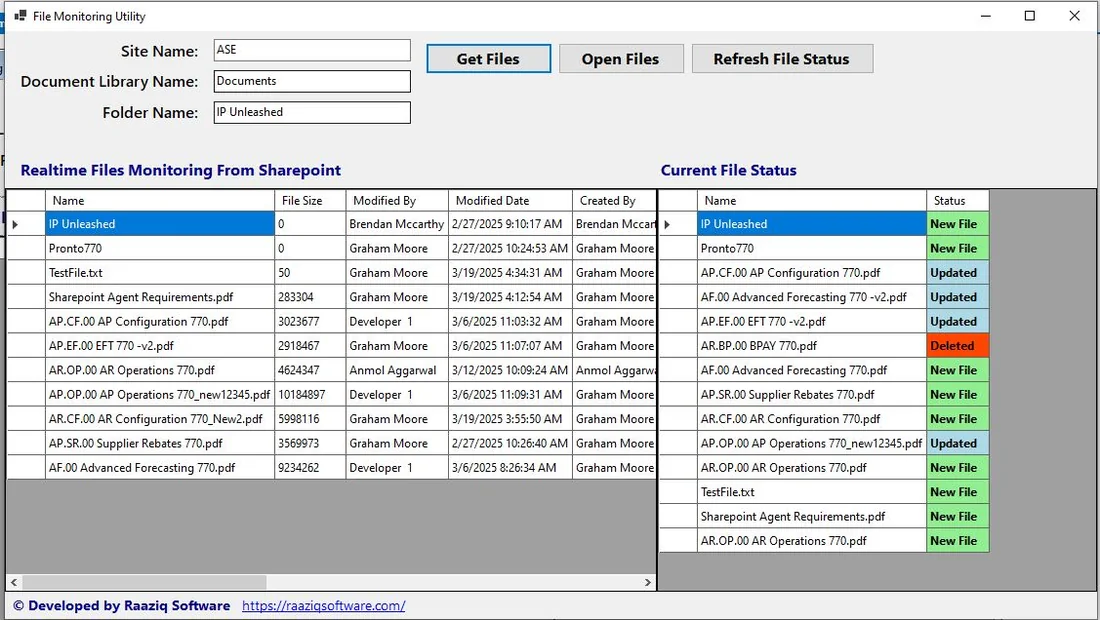Click Modified By cell Anmol Aggarwal
This screenshot has height=620, width=1100.
tap(397, 370)
